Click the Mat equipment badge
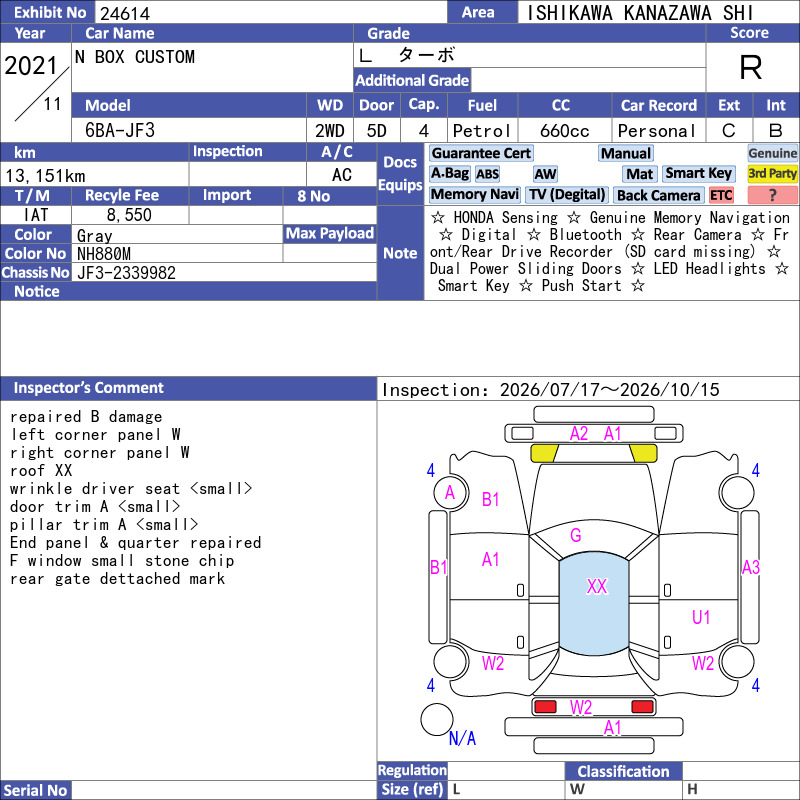This screenshot has width=800, height=800. [x=639, y=174]
